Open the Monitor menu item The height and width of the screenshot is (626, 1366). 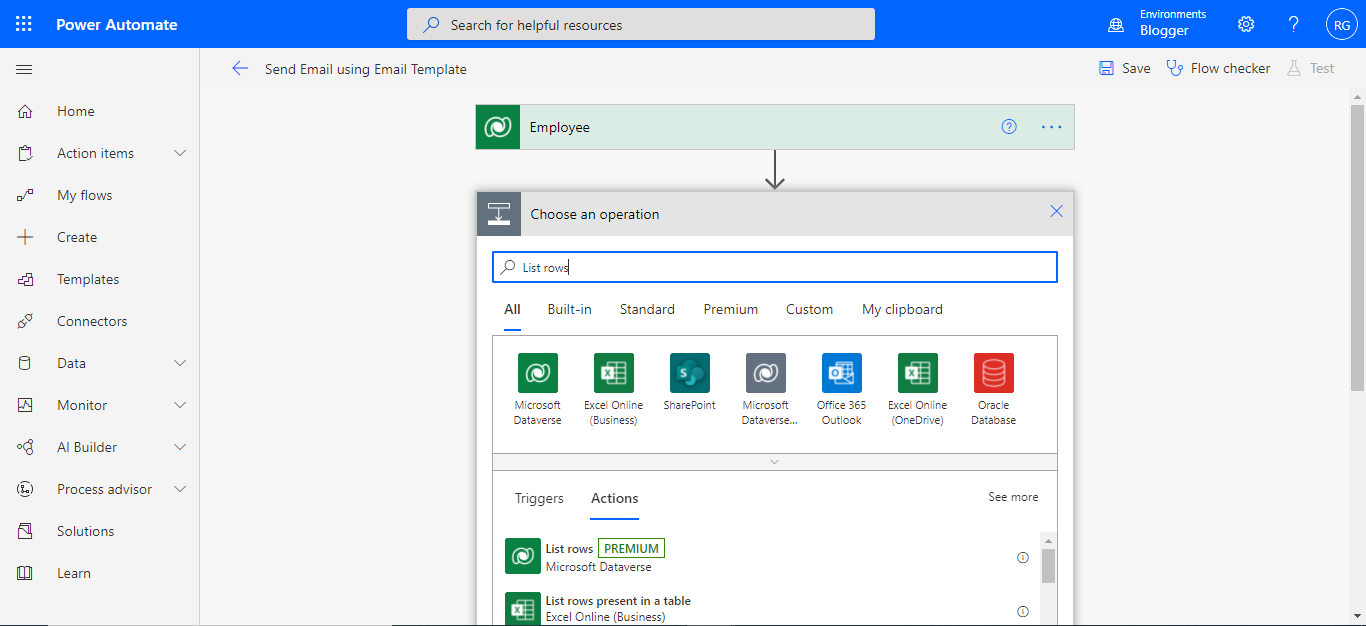tap(100, 405)
